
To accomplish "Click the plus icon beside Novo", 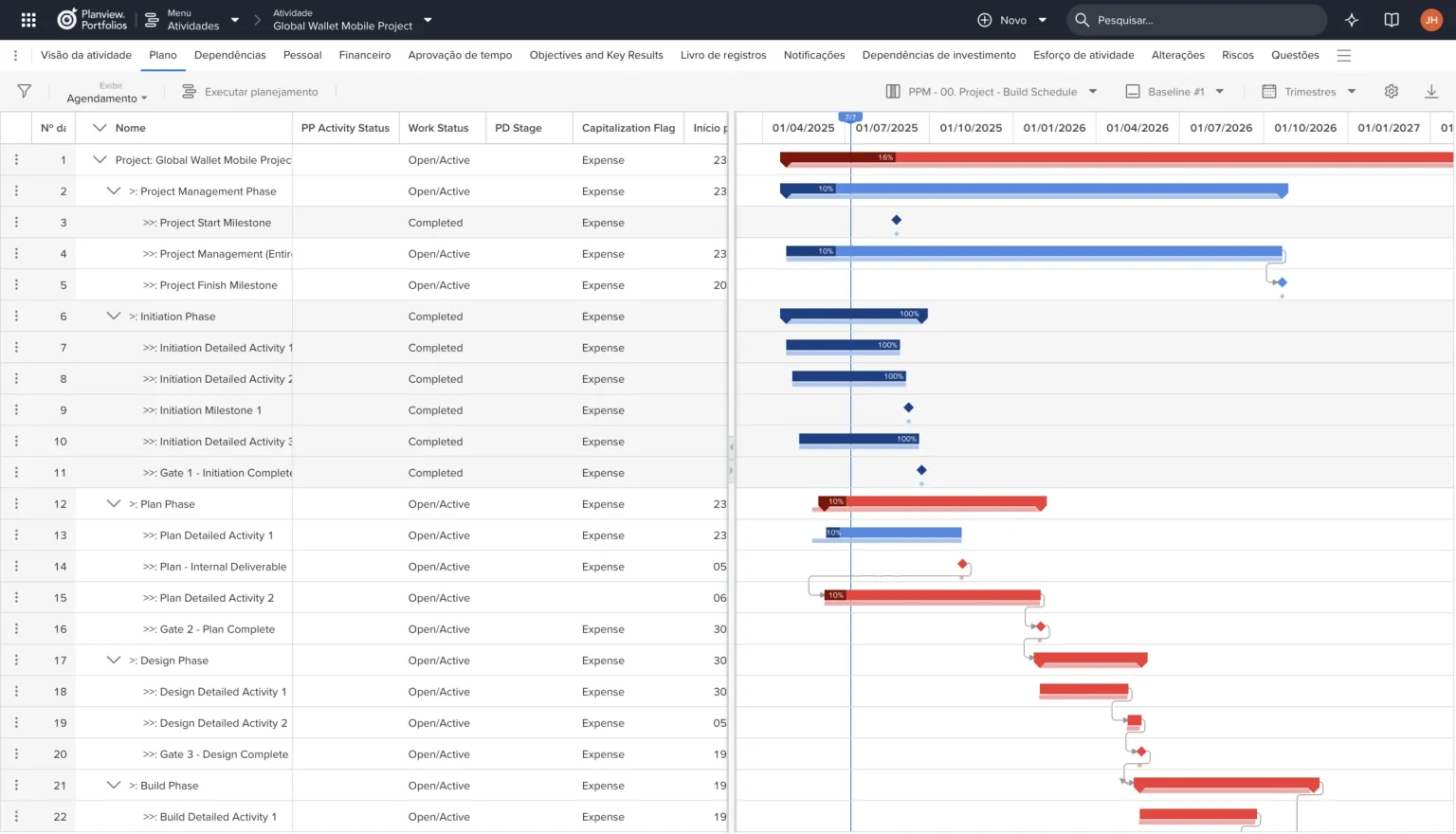I will 985,20.
